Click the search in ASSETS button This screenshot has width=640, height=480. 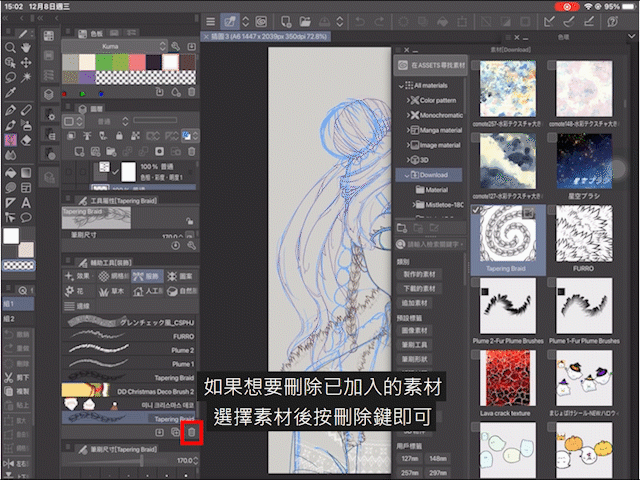point(431,65)
